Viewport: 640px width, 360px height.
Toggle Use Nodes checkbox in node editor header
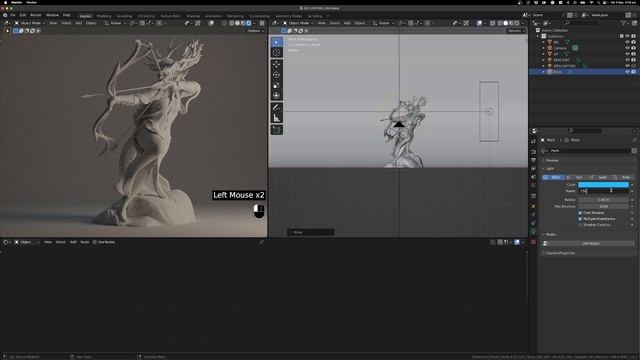(x=95, y=242)
